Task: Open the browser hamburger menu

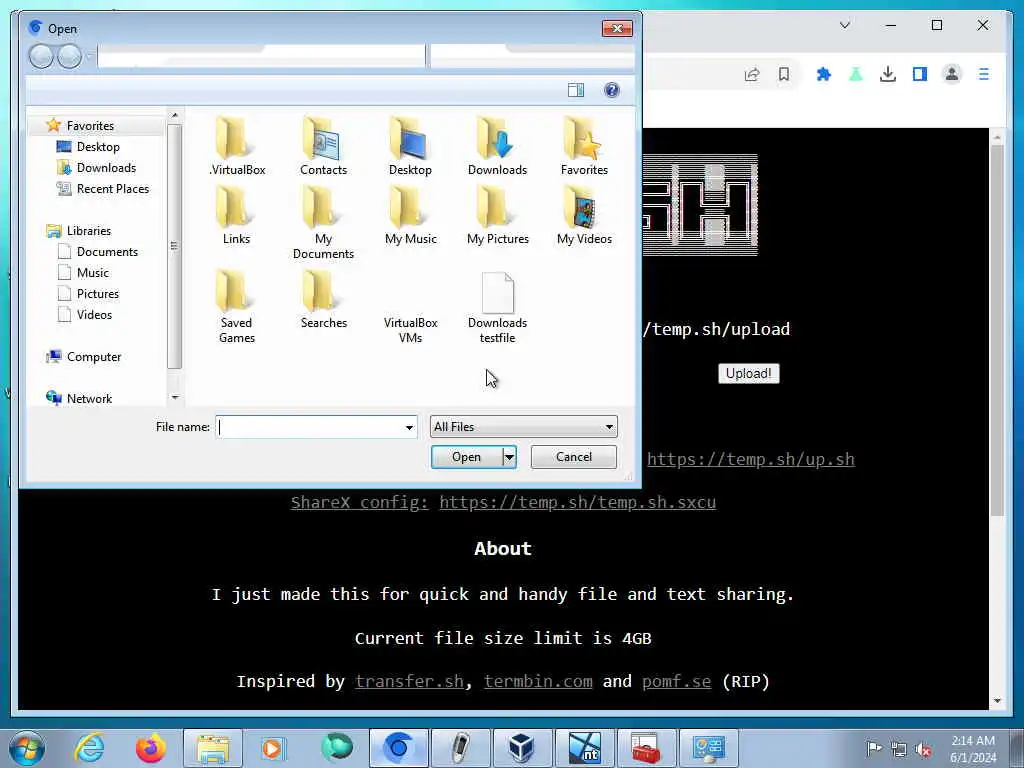Action: (x=984, y=74)
